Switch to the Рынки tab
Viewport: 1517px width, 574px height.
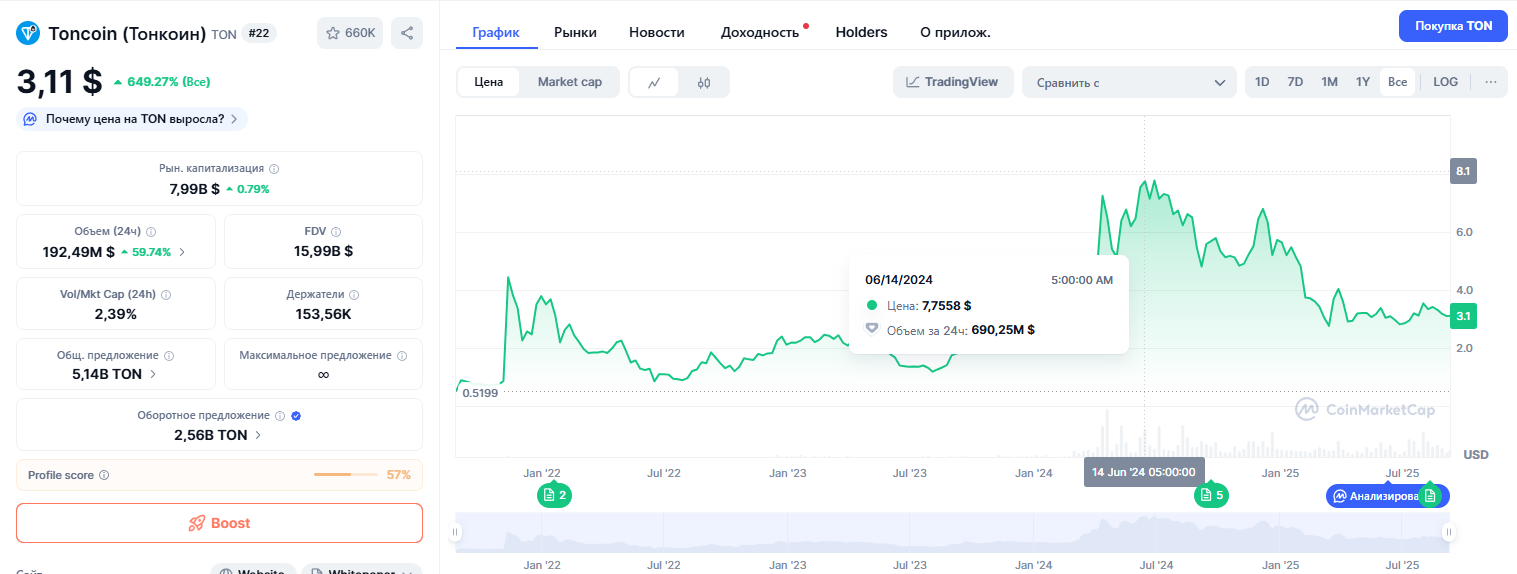(x=575, y=32)
